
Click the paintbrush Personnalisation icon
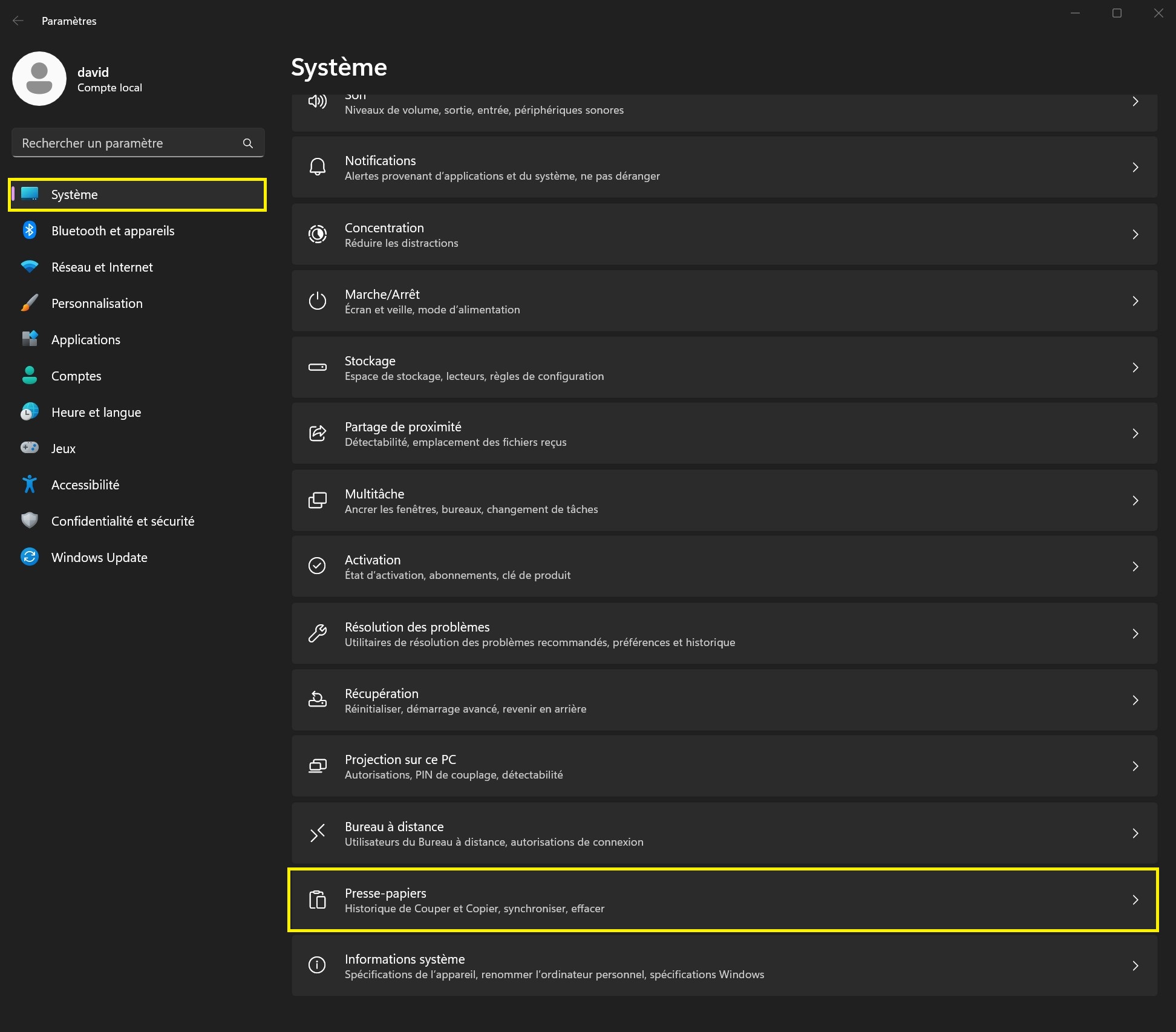pyautogui.click(x=29, y=303)
